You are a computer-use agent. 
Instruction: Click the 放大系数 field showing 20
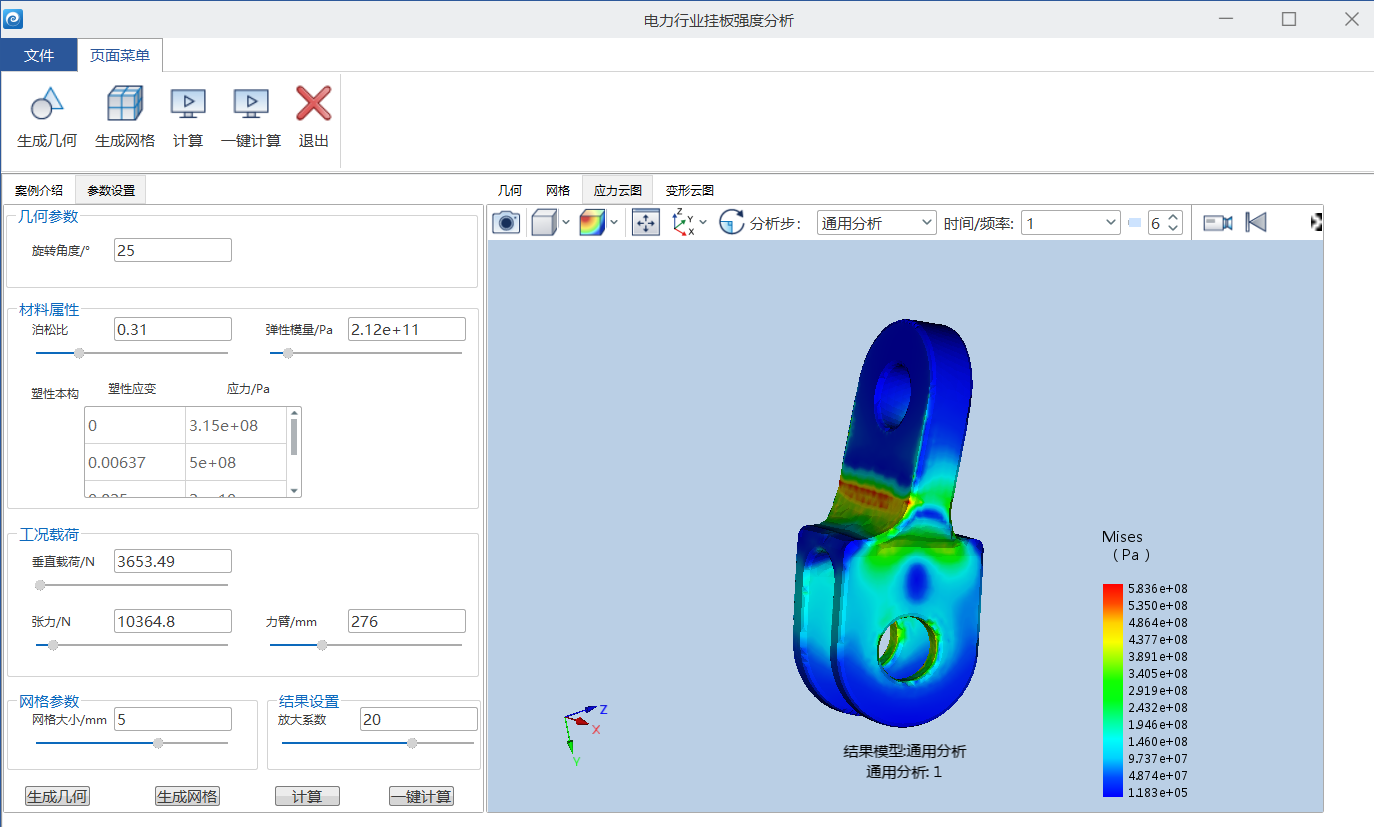(x=419, y=719)
